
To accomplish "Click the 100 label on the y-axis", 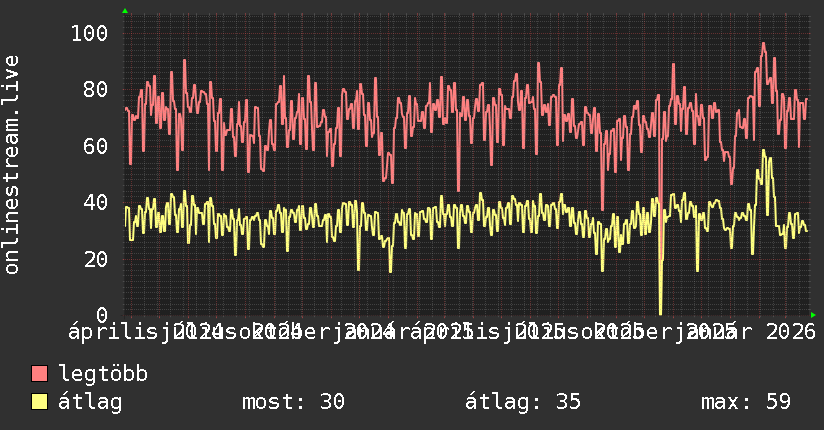I will coord(89,33).
